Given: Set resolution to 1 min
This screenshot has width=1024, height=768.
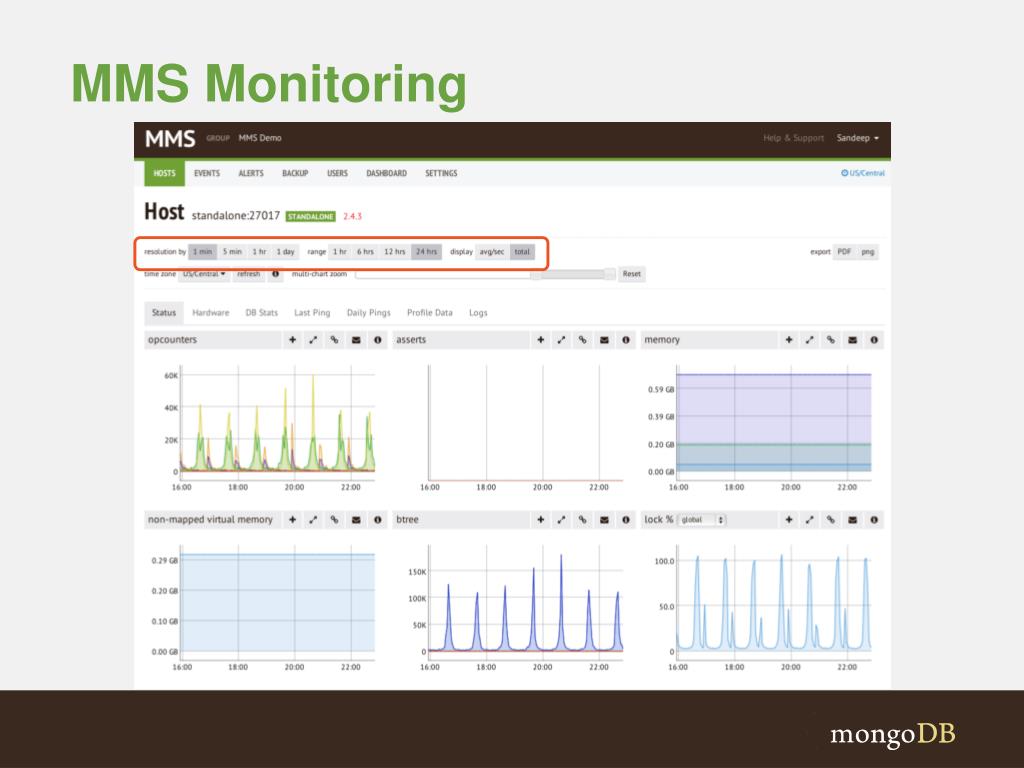Looking at the screenshot, I should [202, 252].
